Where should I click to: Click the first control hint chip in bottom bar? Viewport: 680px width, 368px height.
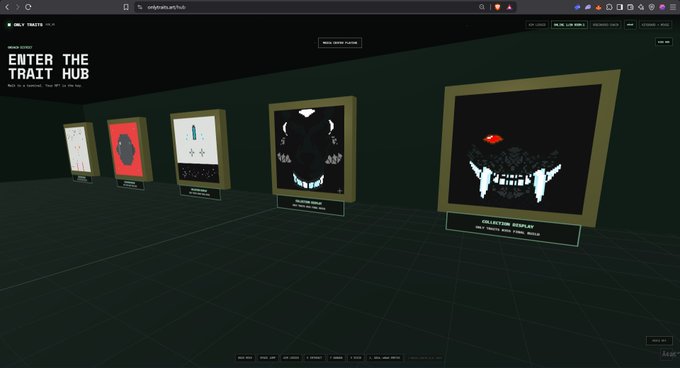click(245, 358)
